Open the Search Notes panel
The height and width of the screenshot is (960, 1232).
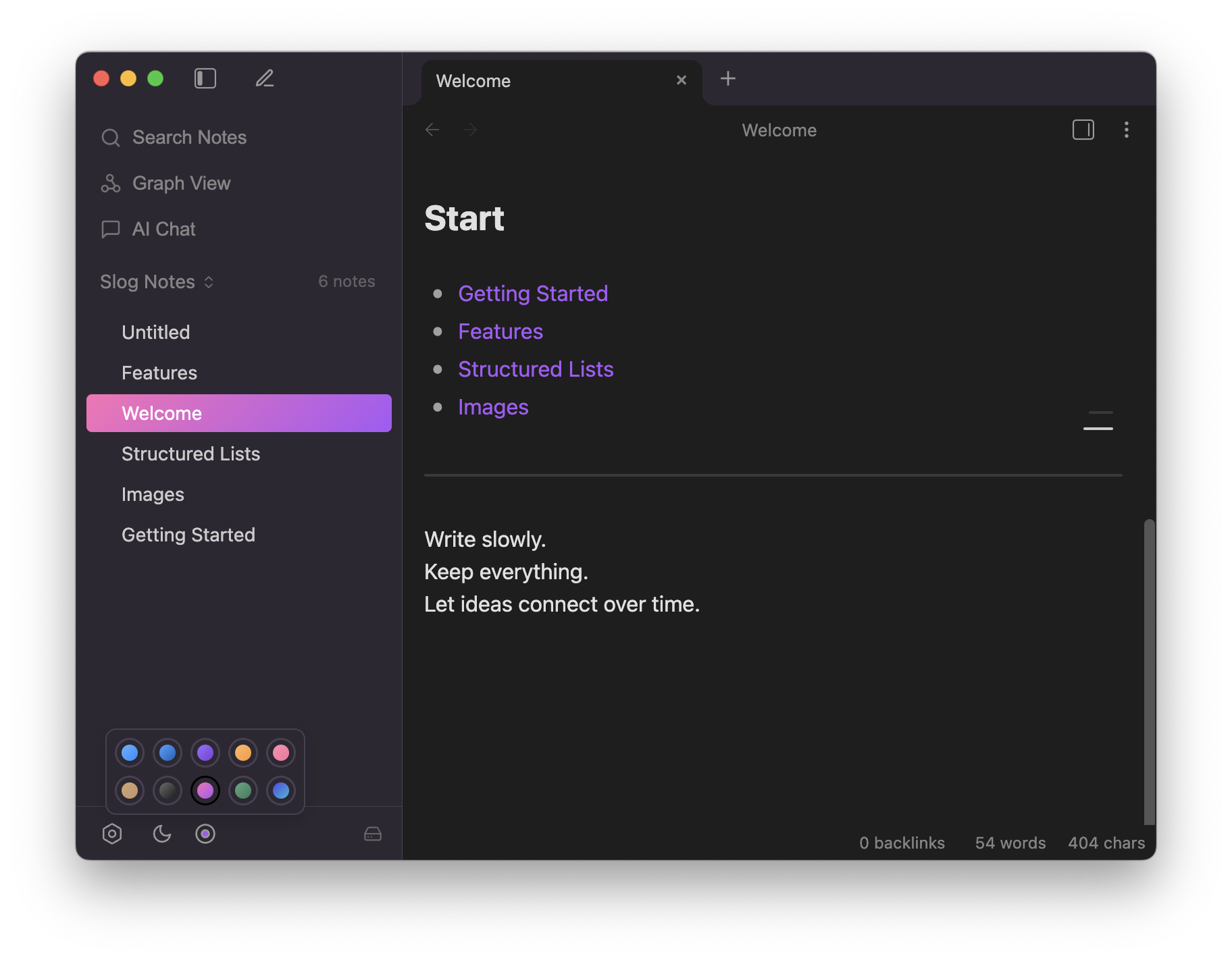click(188, 137)
